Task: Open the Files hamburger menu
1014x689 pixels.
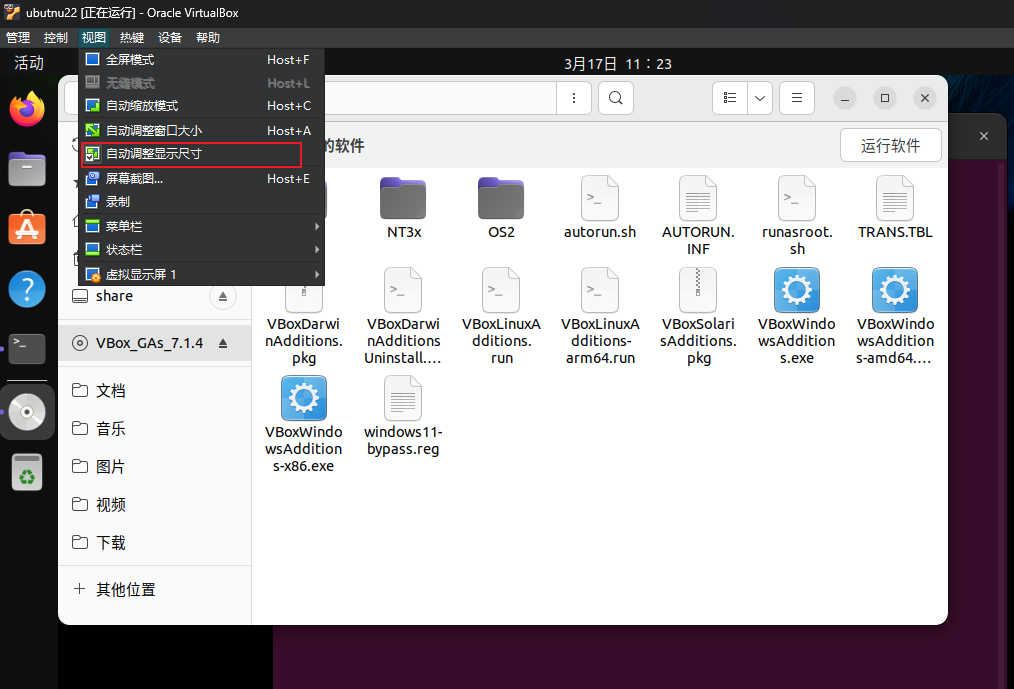Action: tap(797, 98)
